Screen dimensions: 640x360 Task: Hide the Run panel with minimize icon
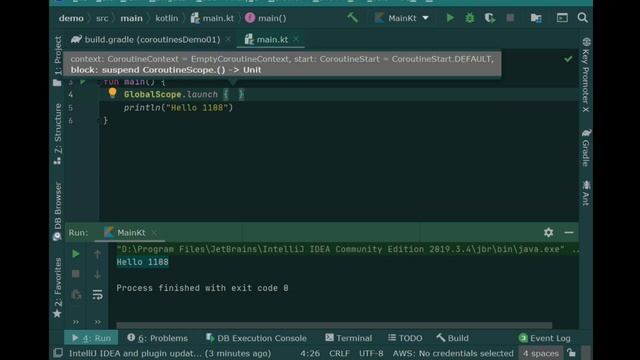tap(569, 233)
